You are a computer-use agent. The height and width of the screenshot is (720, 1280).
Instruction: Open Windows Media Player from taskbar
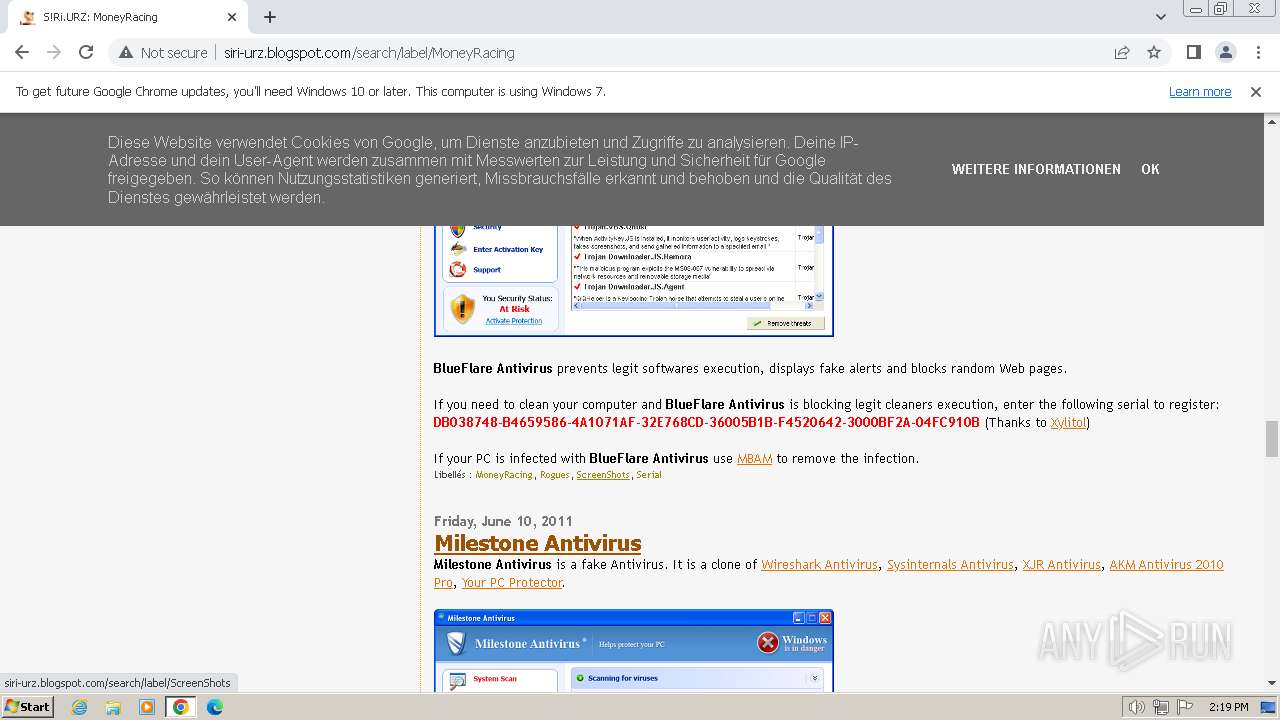(x=147, y=707)
